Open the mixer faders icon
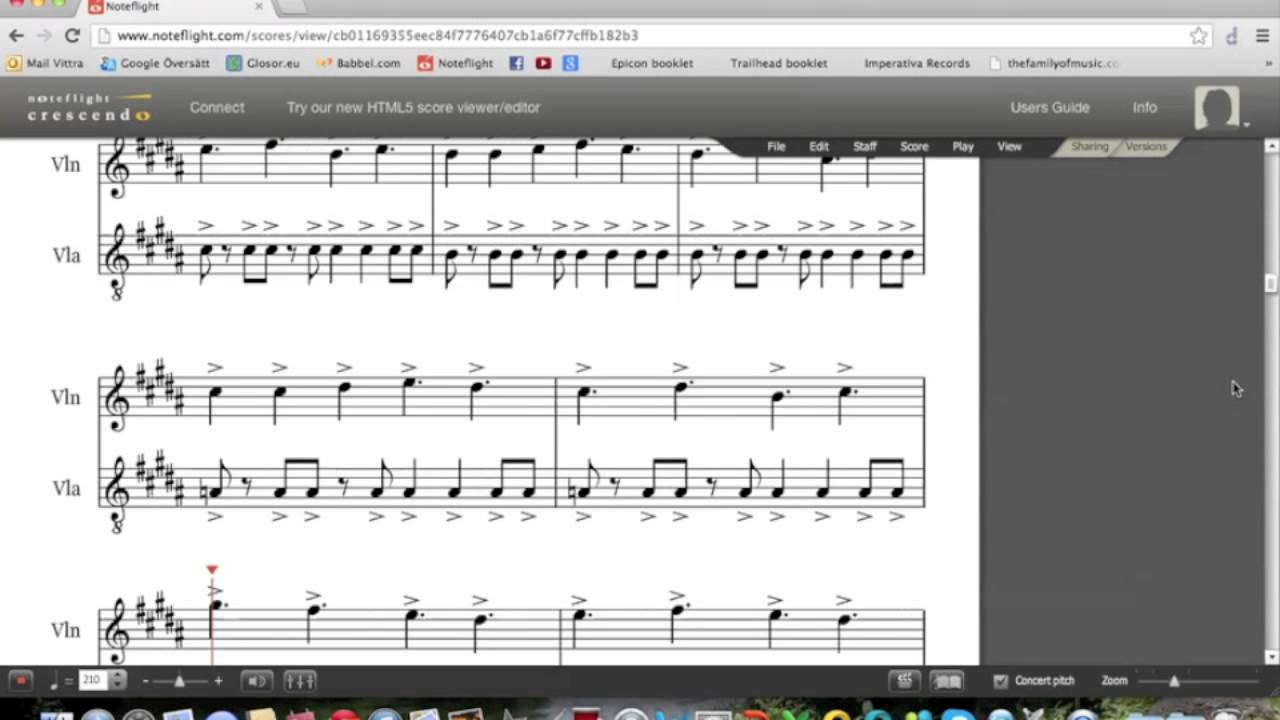 tap(300, 681)
